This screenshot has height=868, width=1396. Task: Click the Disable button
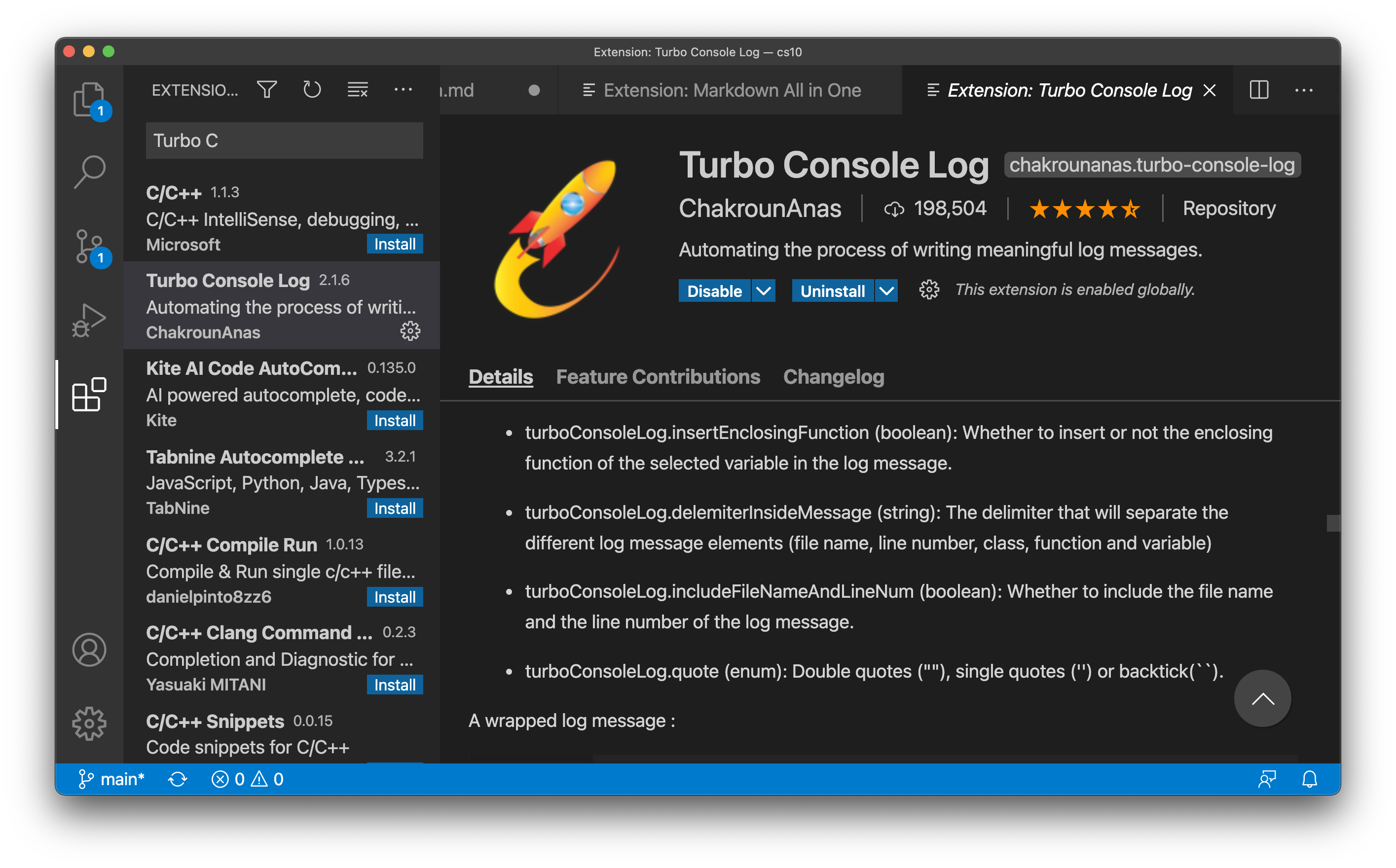pos(714,290)
